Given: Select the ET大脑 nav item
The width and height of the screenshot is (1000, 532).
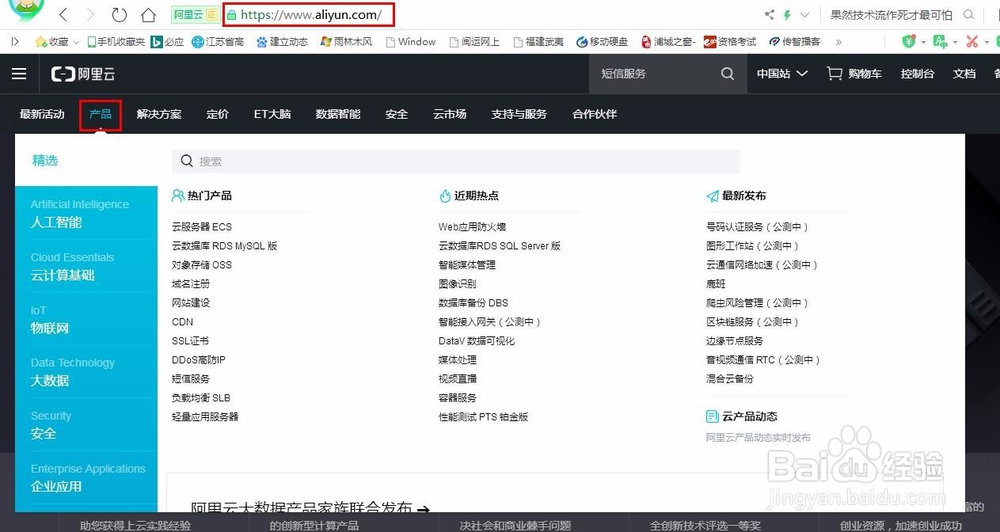Looking at the screenshot, I should click(x=272, y=114).
